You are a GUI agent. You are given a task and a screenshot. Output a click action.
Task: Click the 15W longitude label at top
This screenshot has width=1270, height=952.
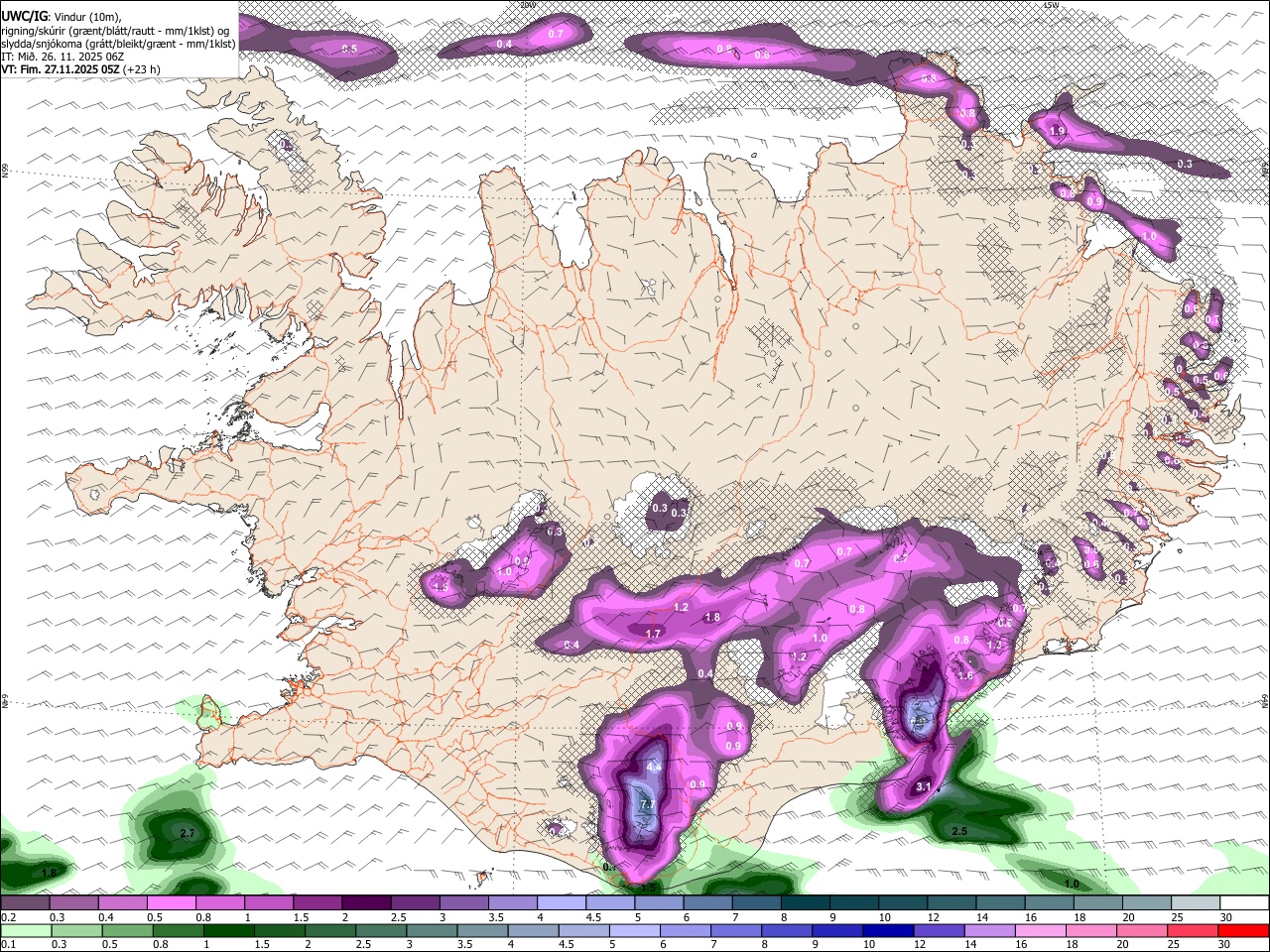(1052, 5)
